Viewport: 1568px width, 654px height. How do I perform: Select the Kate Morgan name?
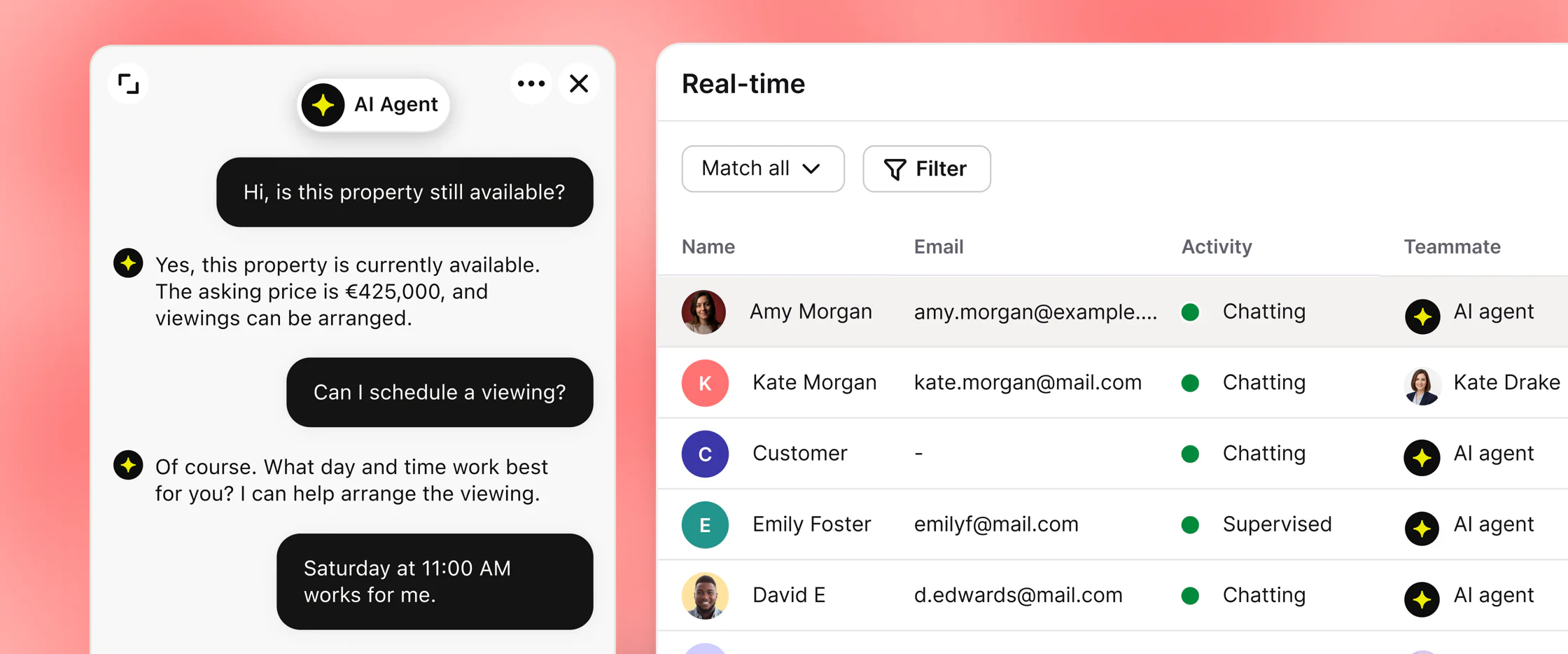pyautogui.click(x=814, y=382)
